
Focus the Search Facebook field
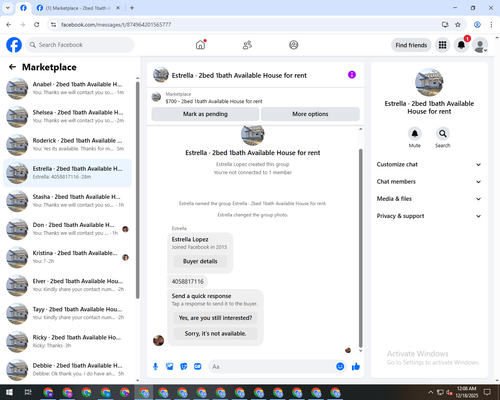coord(80,45)
